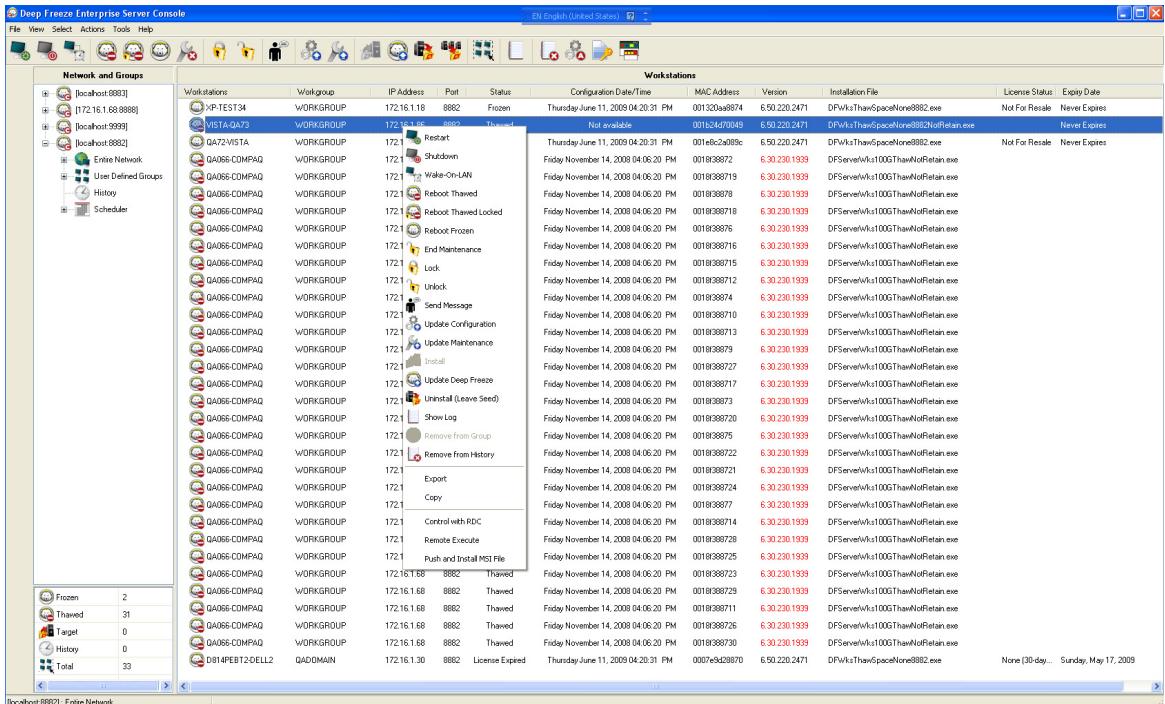The height and width of the screenshot is (704, 1165).
Task: Choose Export in the context menu
Action: (464, 478)
